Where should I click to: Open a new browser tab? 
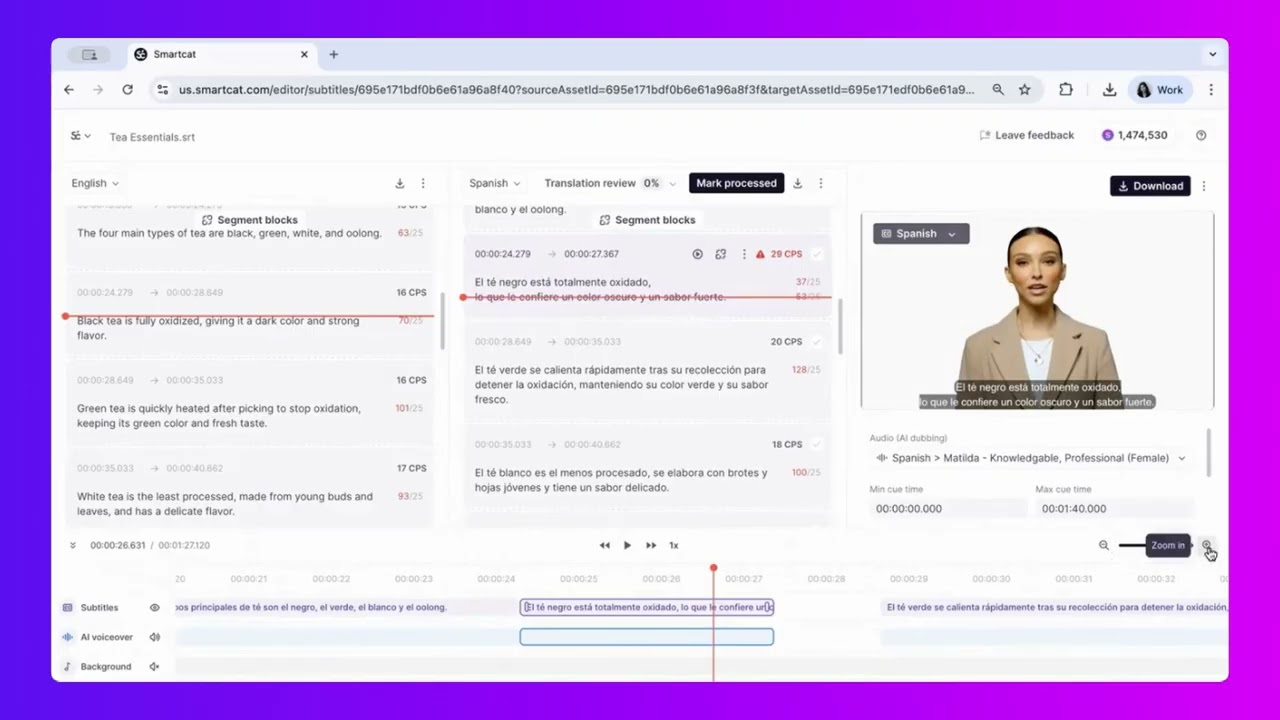[x=334, y=54]
